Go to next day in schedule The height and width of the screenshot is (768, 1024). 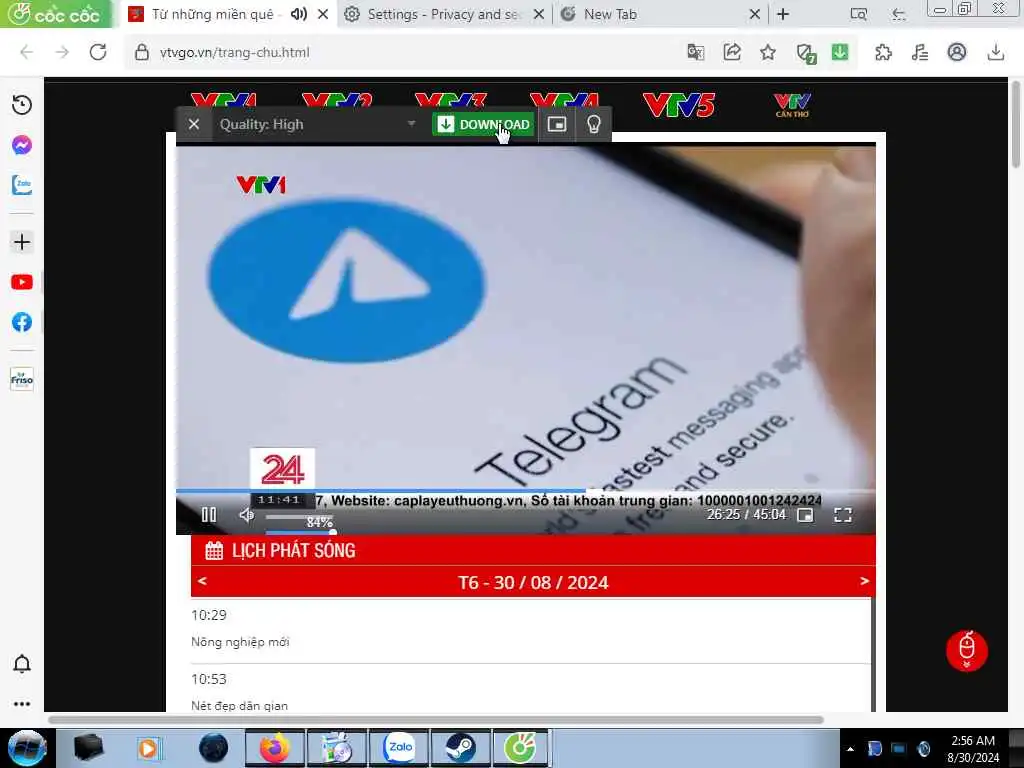pyautogui.click(x=865, y=581)
